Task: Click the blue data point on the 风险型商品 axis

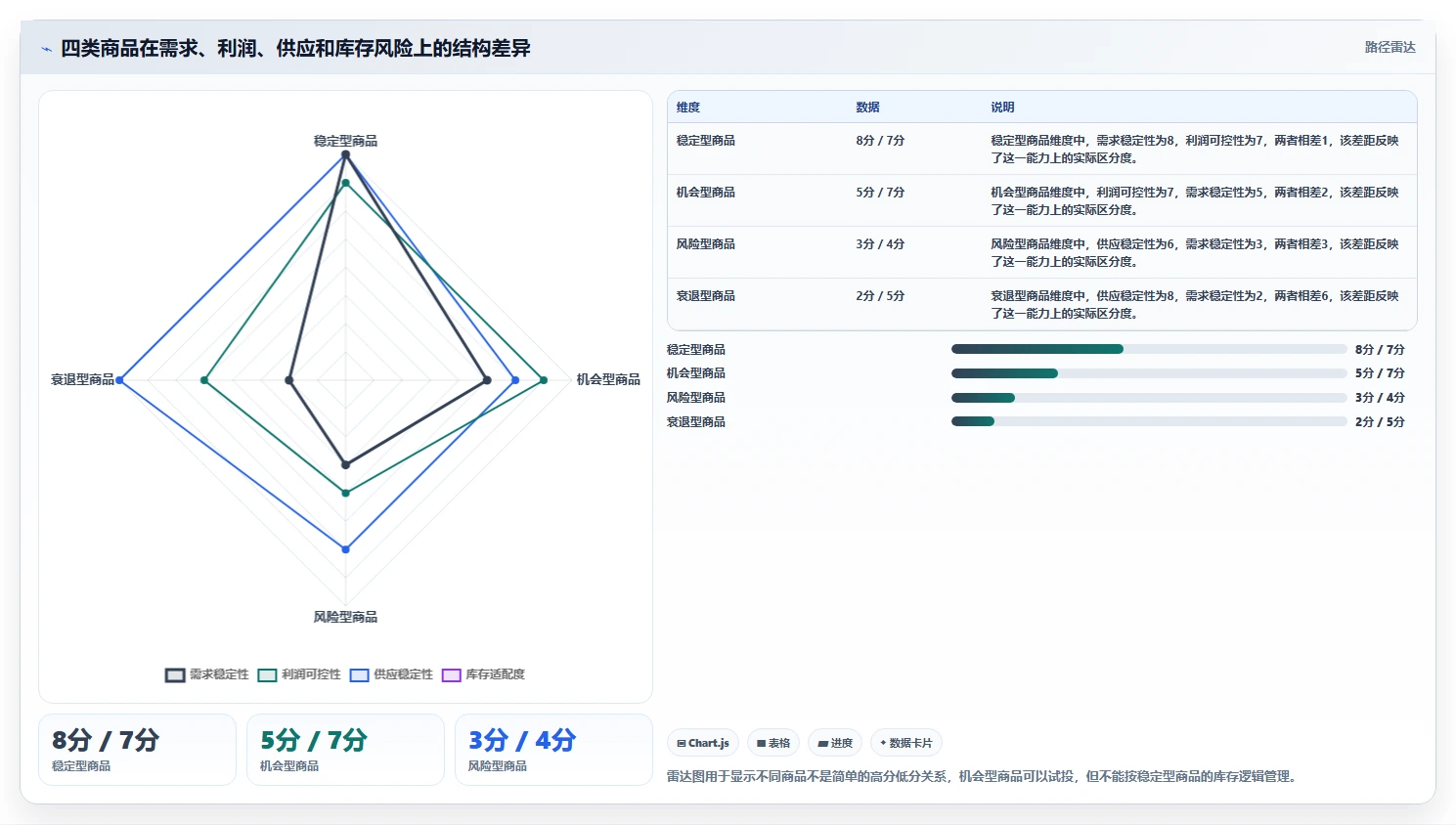Action: [x=345, y=549]
